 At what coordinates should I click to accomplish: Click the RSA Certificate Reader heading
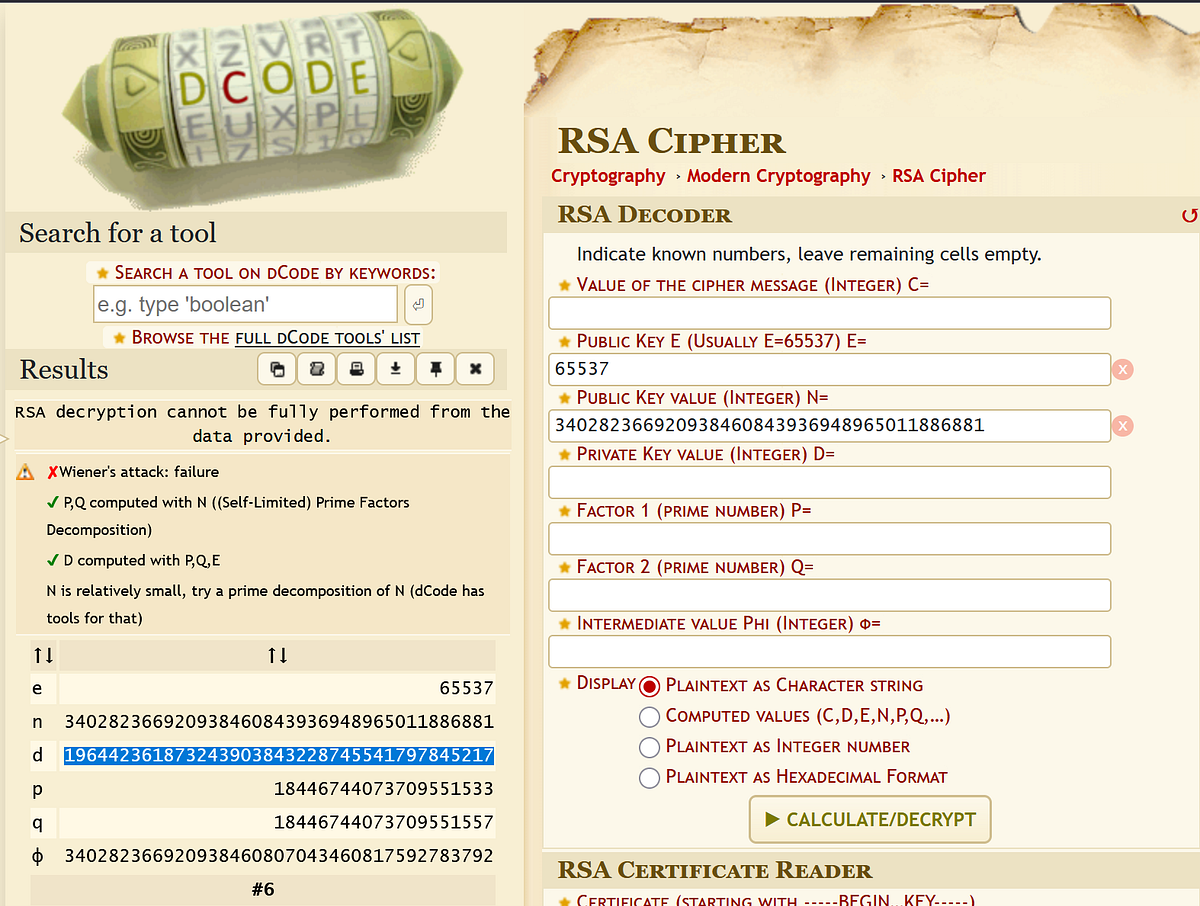pos(715,870)
